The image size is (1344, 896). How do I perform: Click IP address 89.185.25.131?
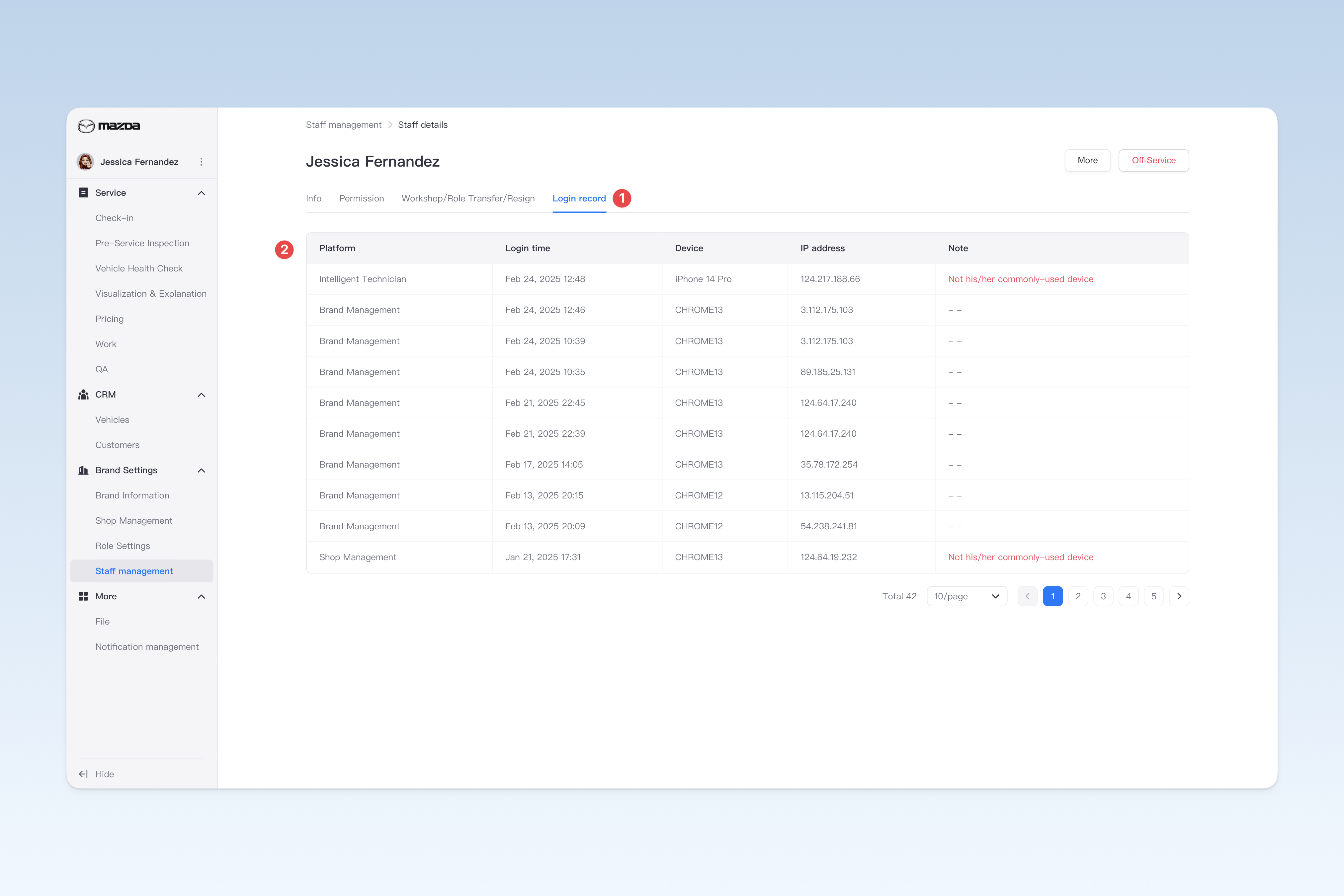tap(828, 371)
